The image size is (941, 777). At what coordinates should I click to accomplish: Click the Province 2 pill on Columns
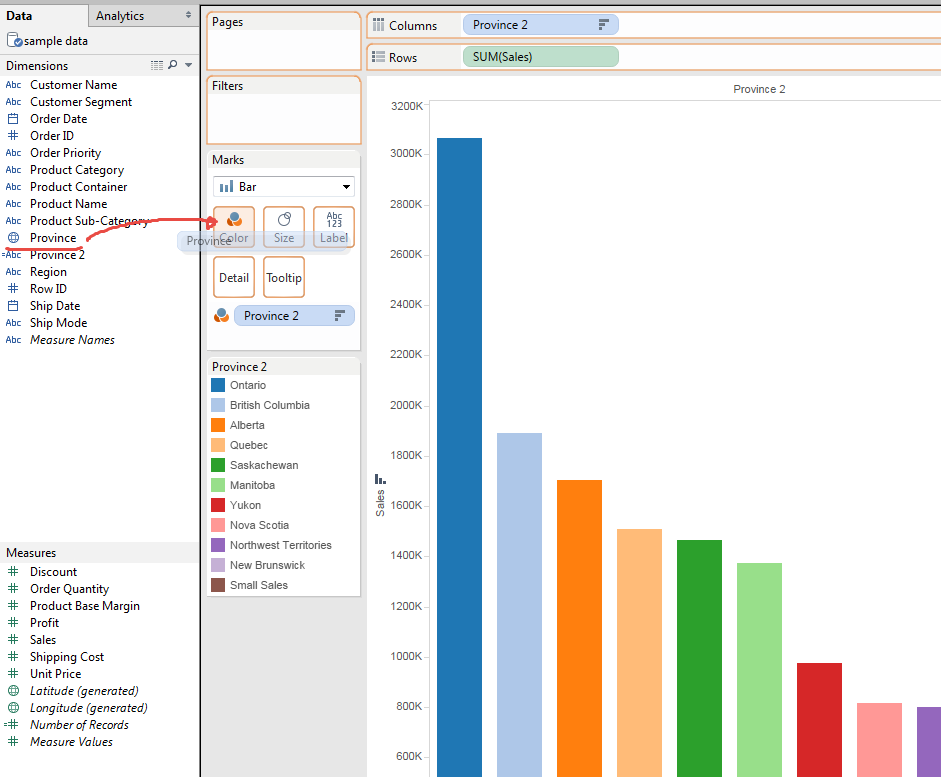point(540,25)
